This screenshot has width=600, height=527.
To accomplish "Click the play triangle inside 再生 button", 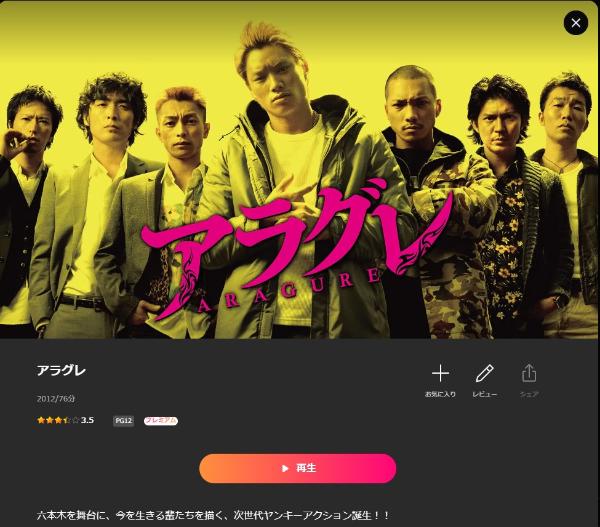I will 285,468.
